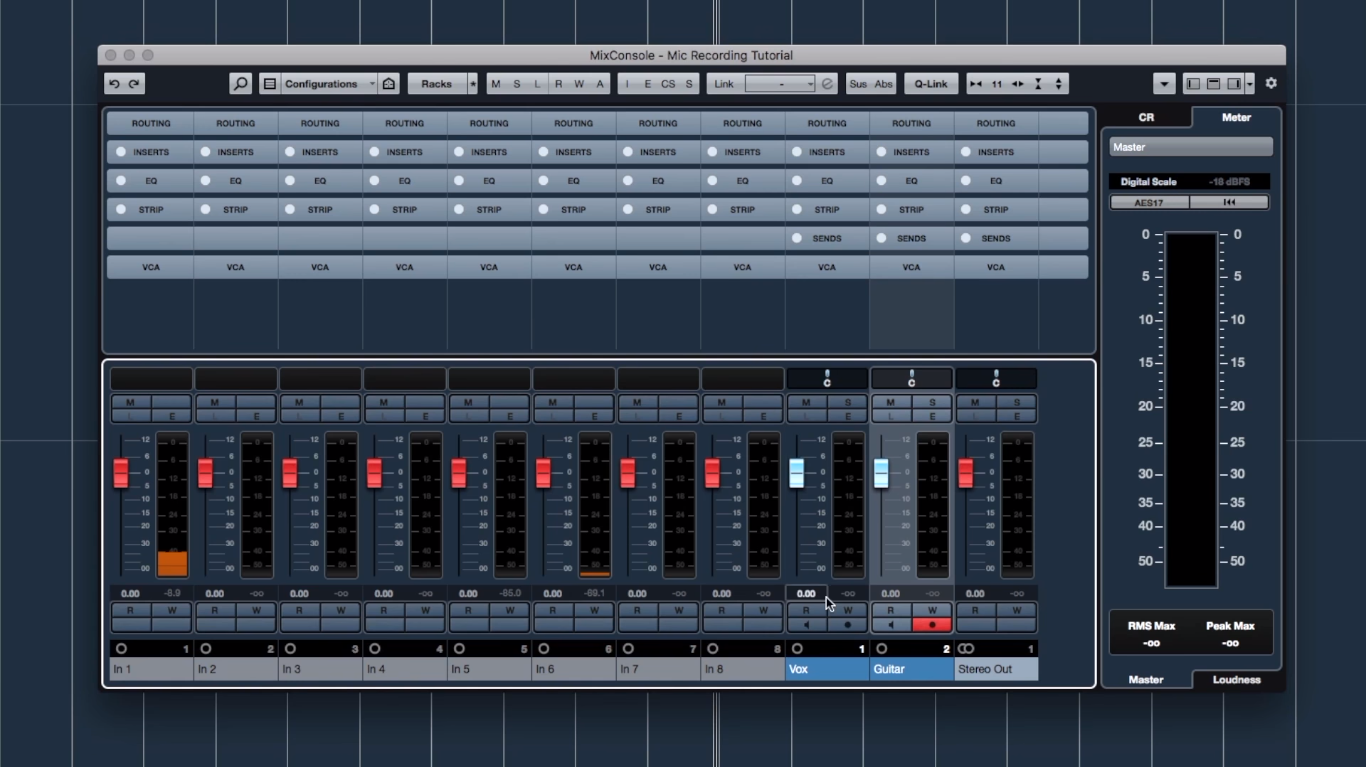Click the undo arrow in the toolbar
1366x767 pixels.
coord(114,83)
